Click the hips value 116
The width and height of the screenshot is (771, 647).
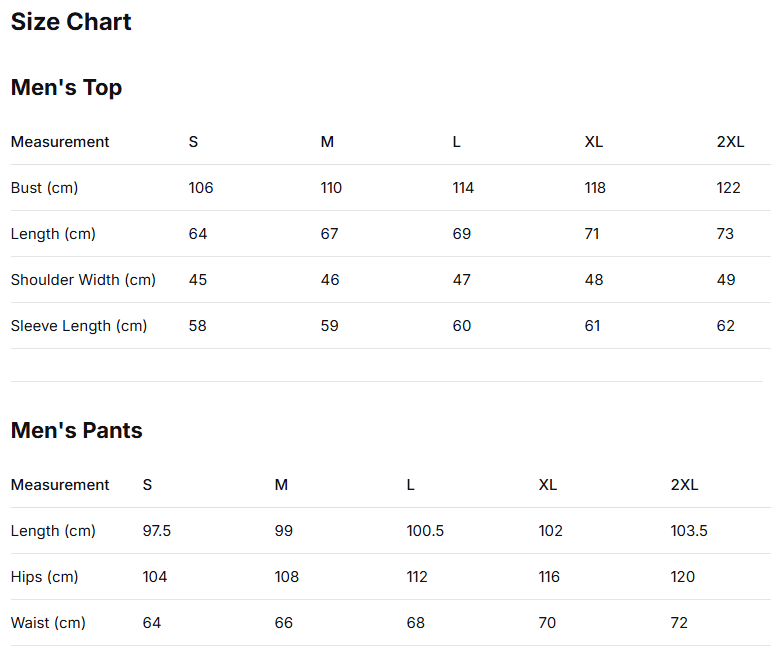coord(551,577)
